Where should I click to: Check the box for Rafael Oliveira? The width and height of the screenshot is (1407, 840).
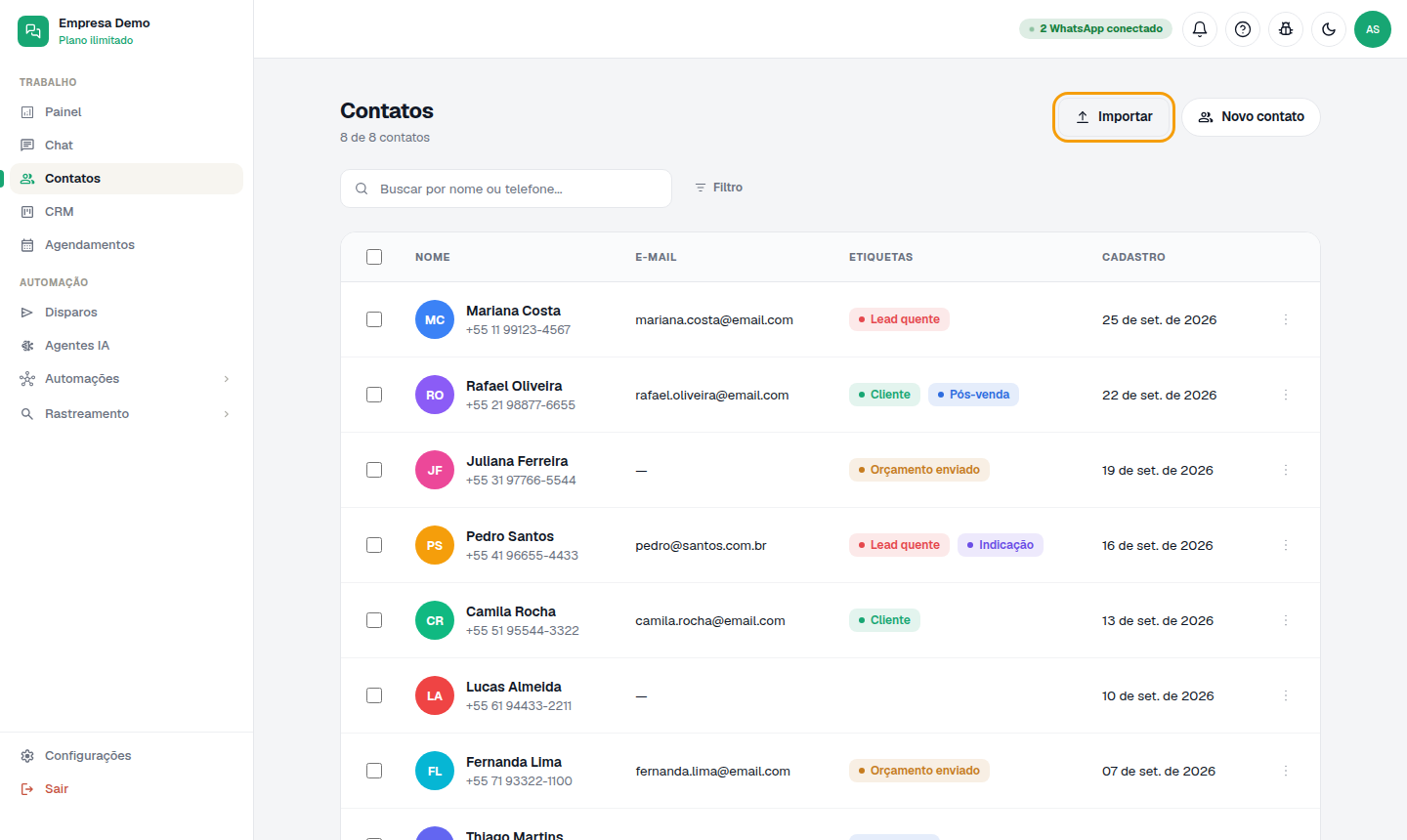(374, 395)
